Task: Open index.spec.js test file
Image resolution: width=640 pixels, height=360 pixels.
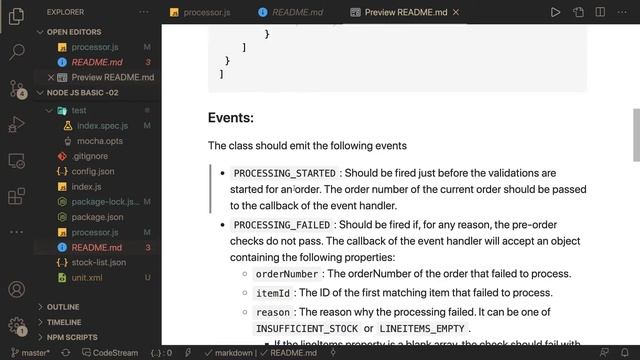Action: [102, 125]
